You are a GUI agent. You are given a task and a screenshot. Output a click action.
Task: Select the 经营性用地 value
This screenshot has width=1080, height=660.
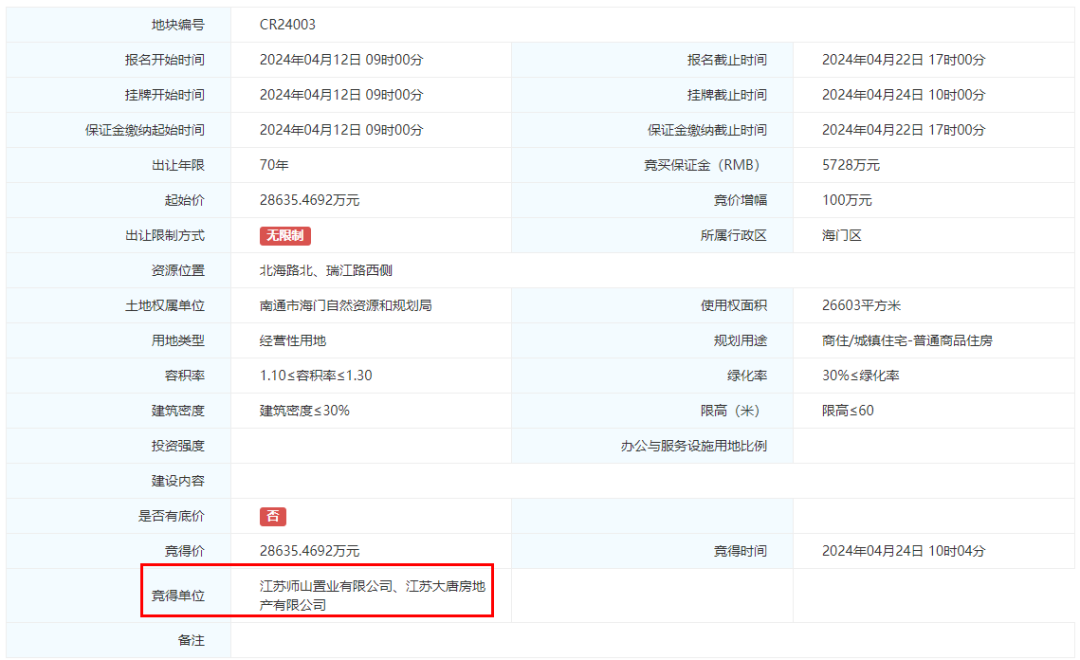tap(293, 341)
